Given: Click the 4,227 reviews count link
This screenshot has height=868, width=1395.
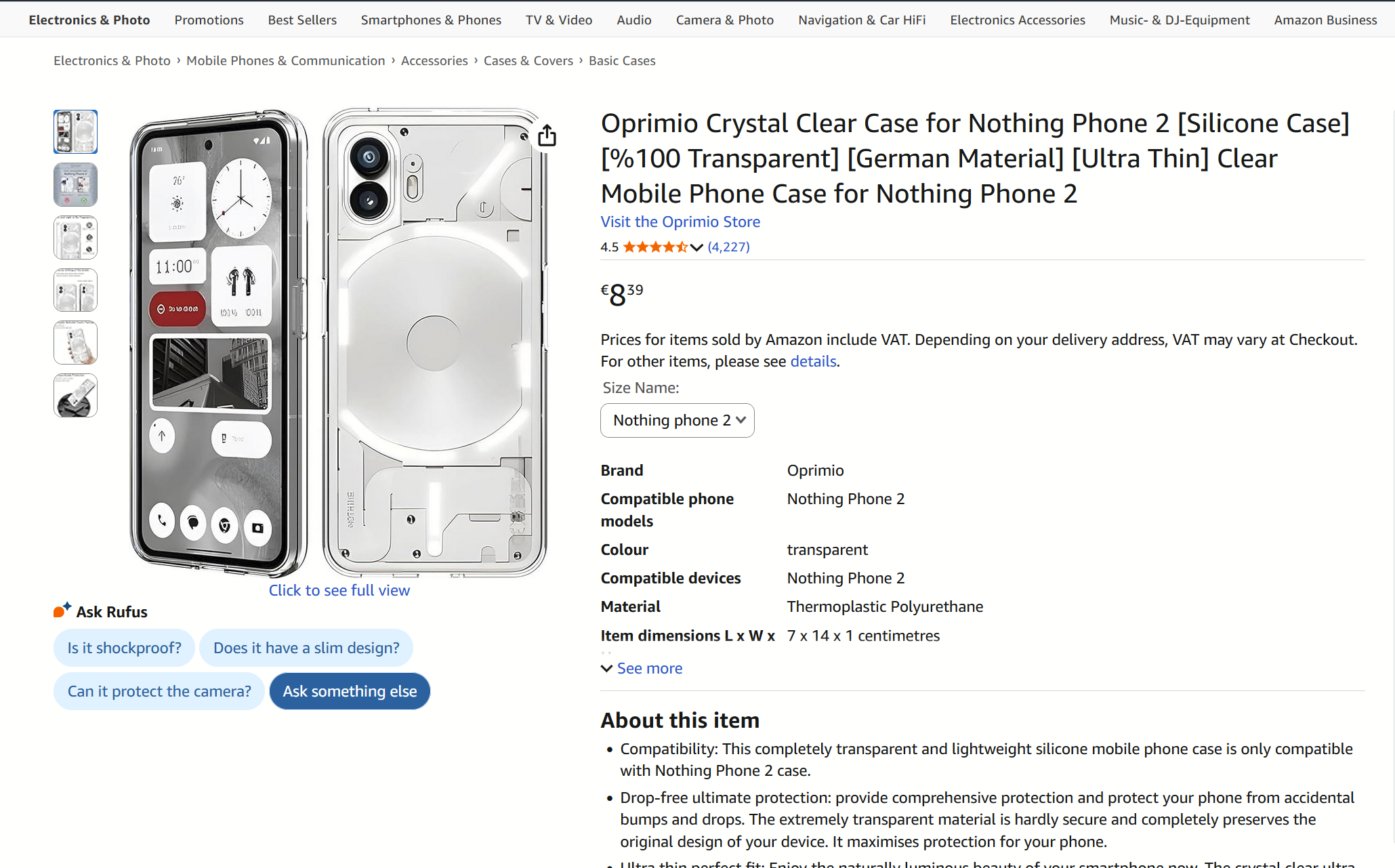Looking at the screenshot, I should click(728, 247).
